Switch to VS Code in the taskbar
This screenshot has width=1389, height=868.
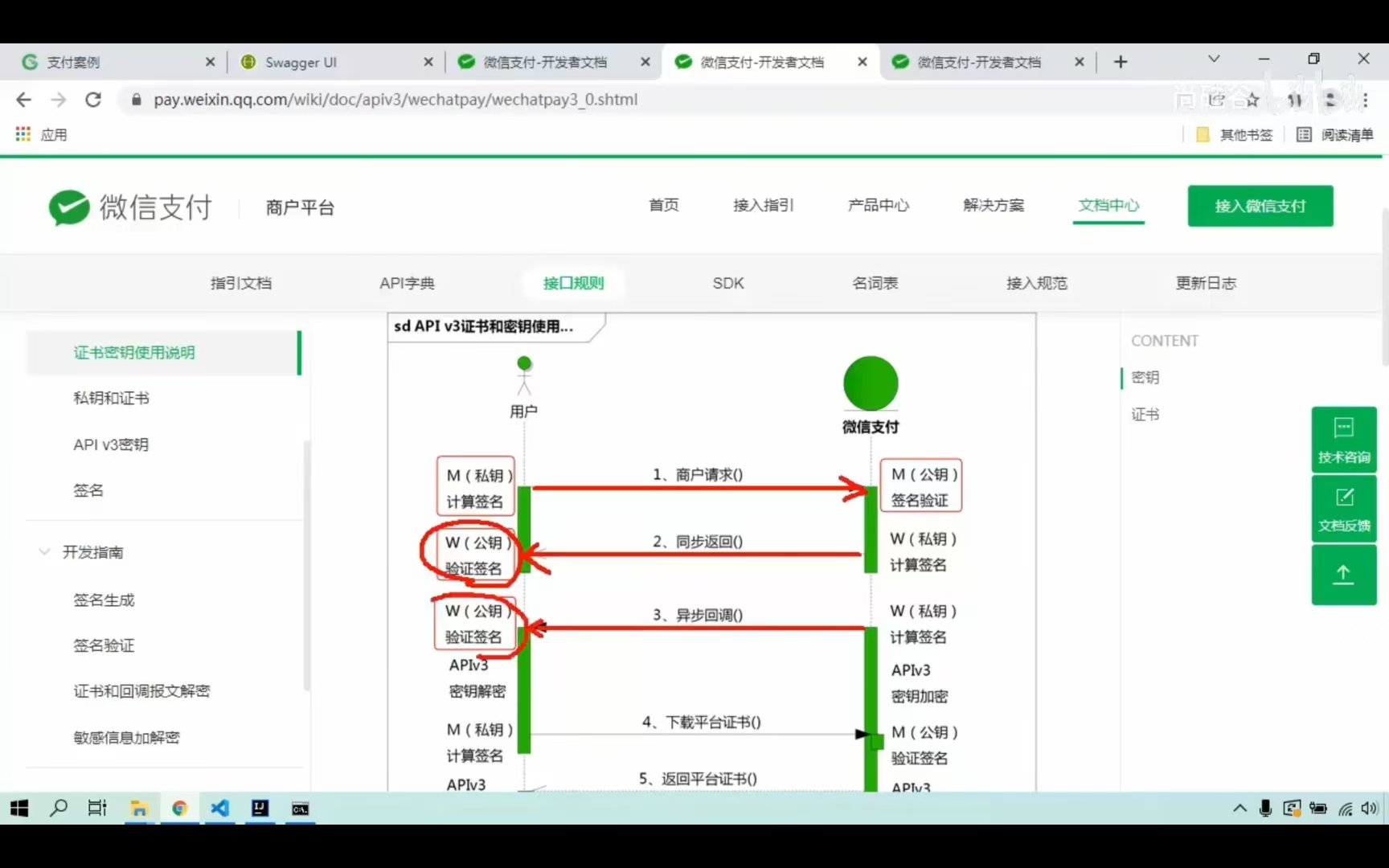pos(219,809)
